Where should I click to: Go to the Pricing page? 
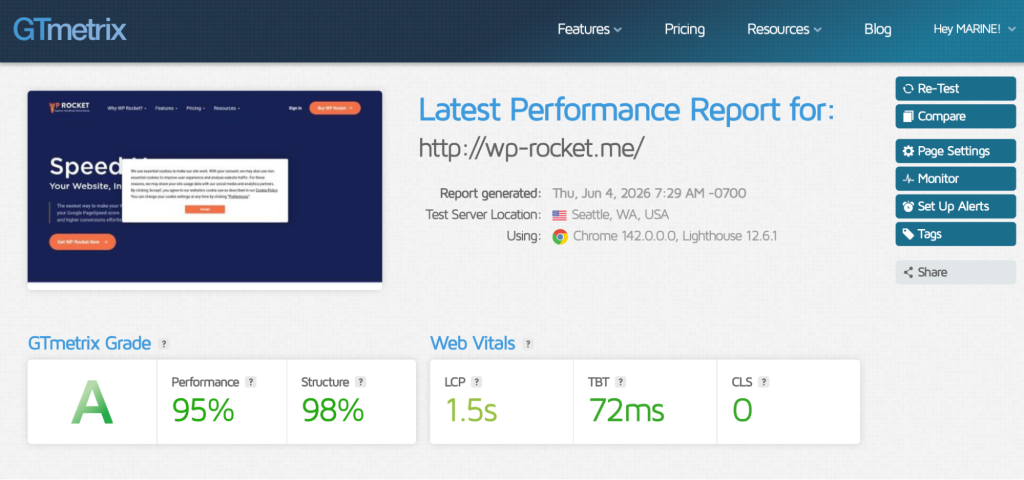pyautogui.click(x=684, y=29)
